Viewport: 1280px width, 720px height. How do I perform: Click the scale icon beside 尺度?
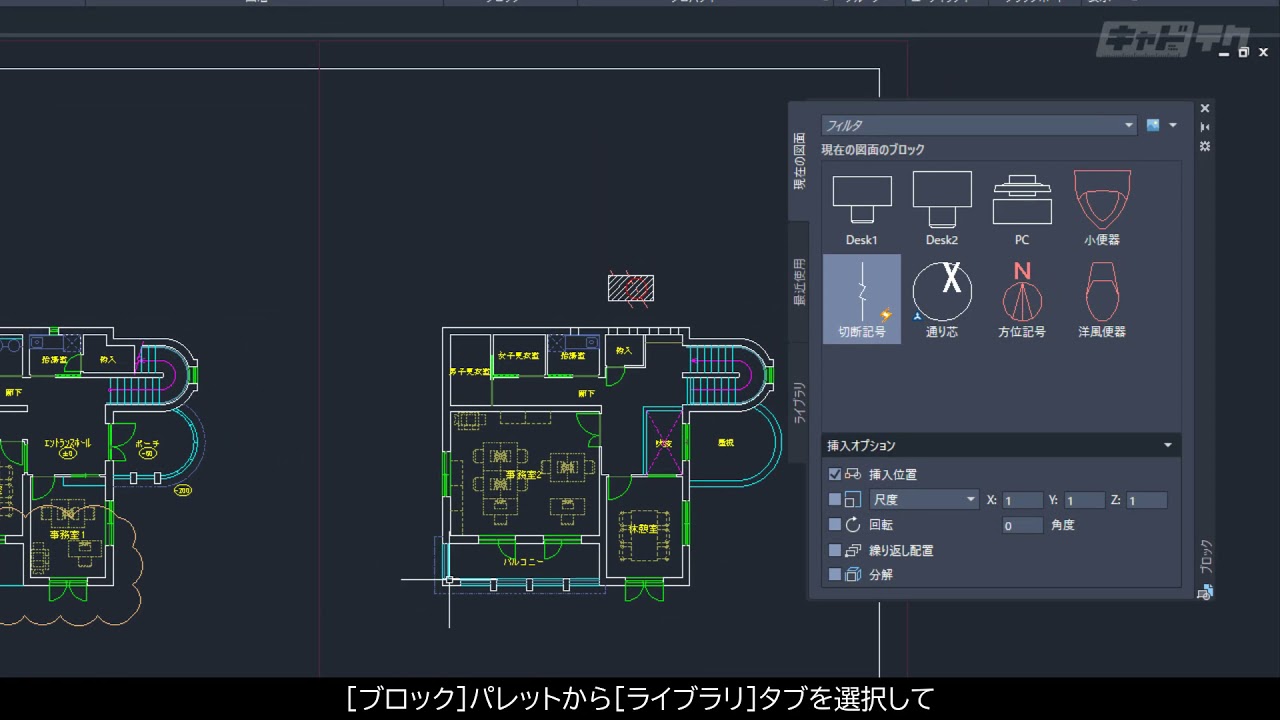(853, 499)
